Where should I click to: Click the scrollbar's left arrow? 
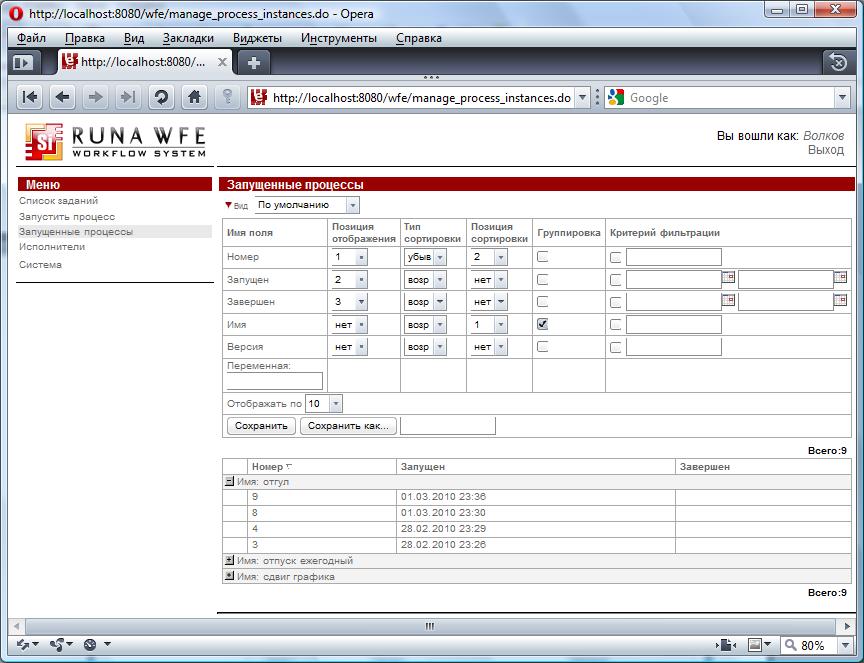tap(17, 626)
